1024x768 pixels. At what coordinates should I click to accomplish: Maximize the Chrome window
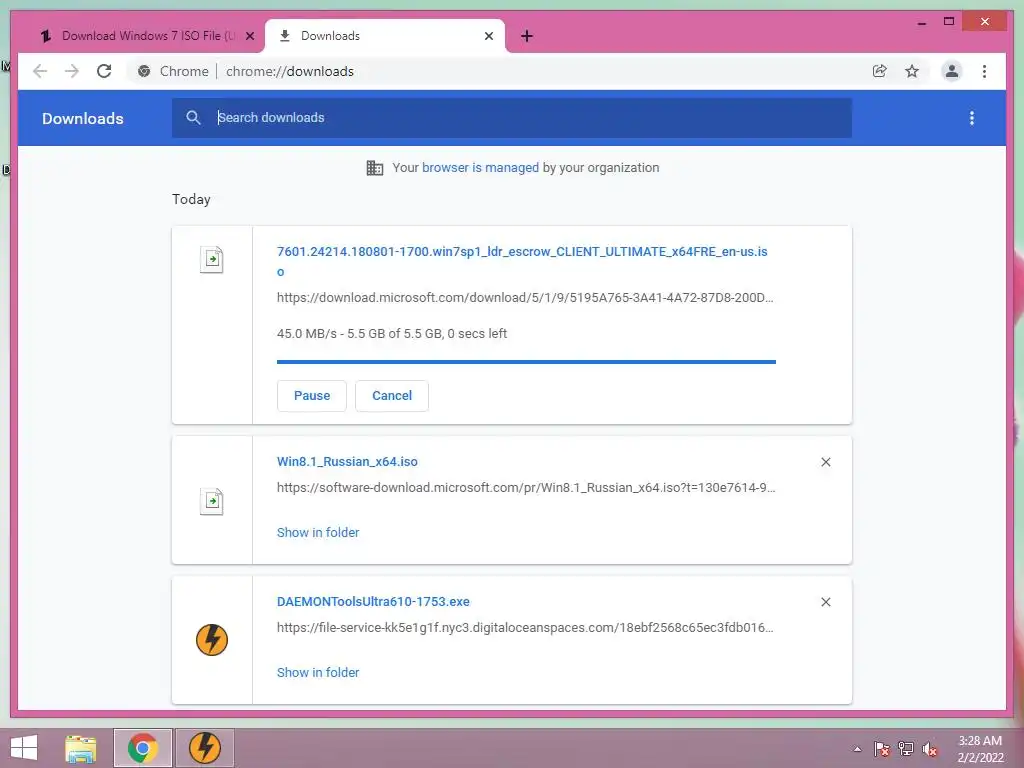(x=949, y=22)
